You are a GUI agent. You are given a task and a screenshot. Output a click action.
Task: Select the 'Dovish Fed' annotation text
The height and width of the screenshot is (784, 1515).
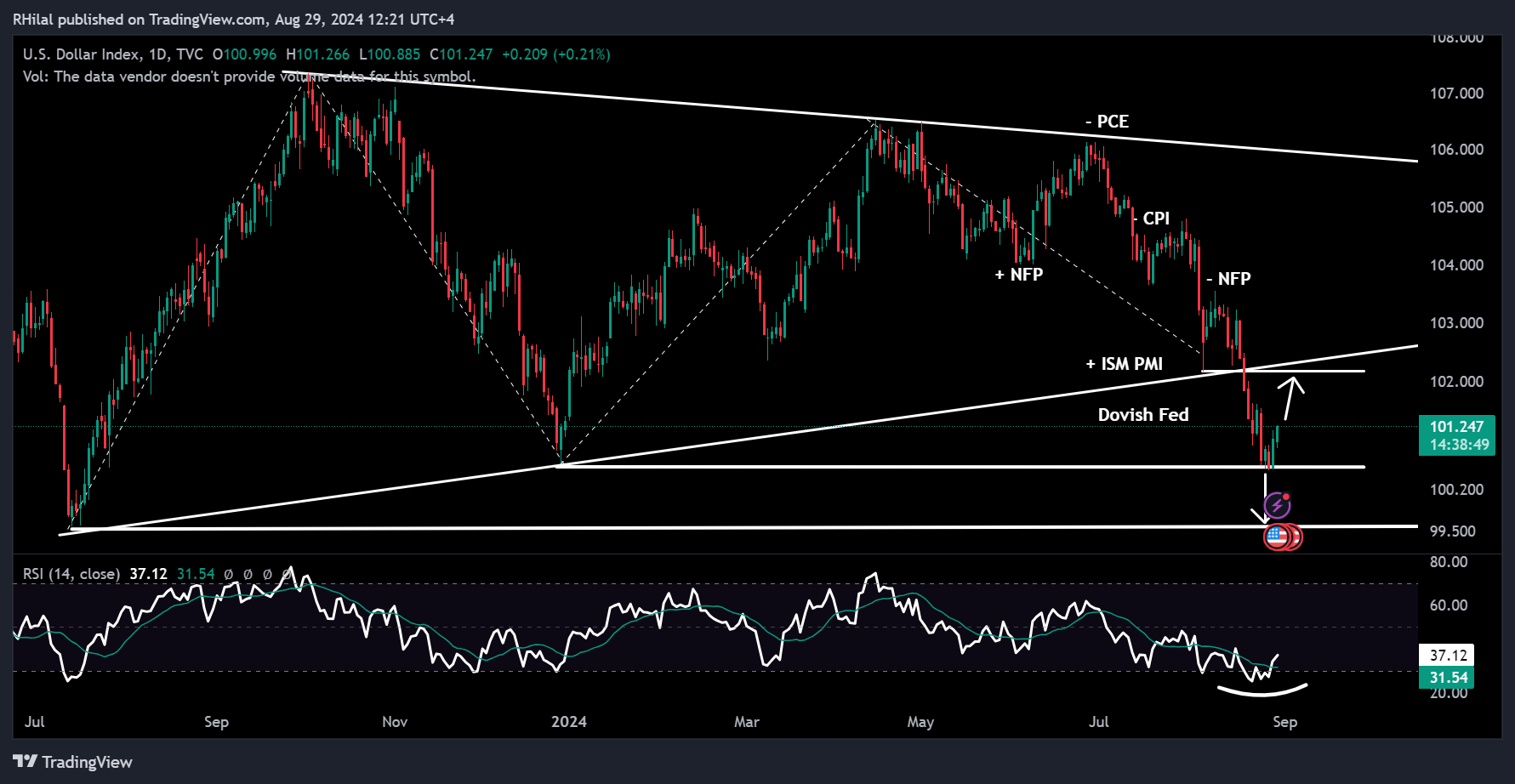point(1143,415)
